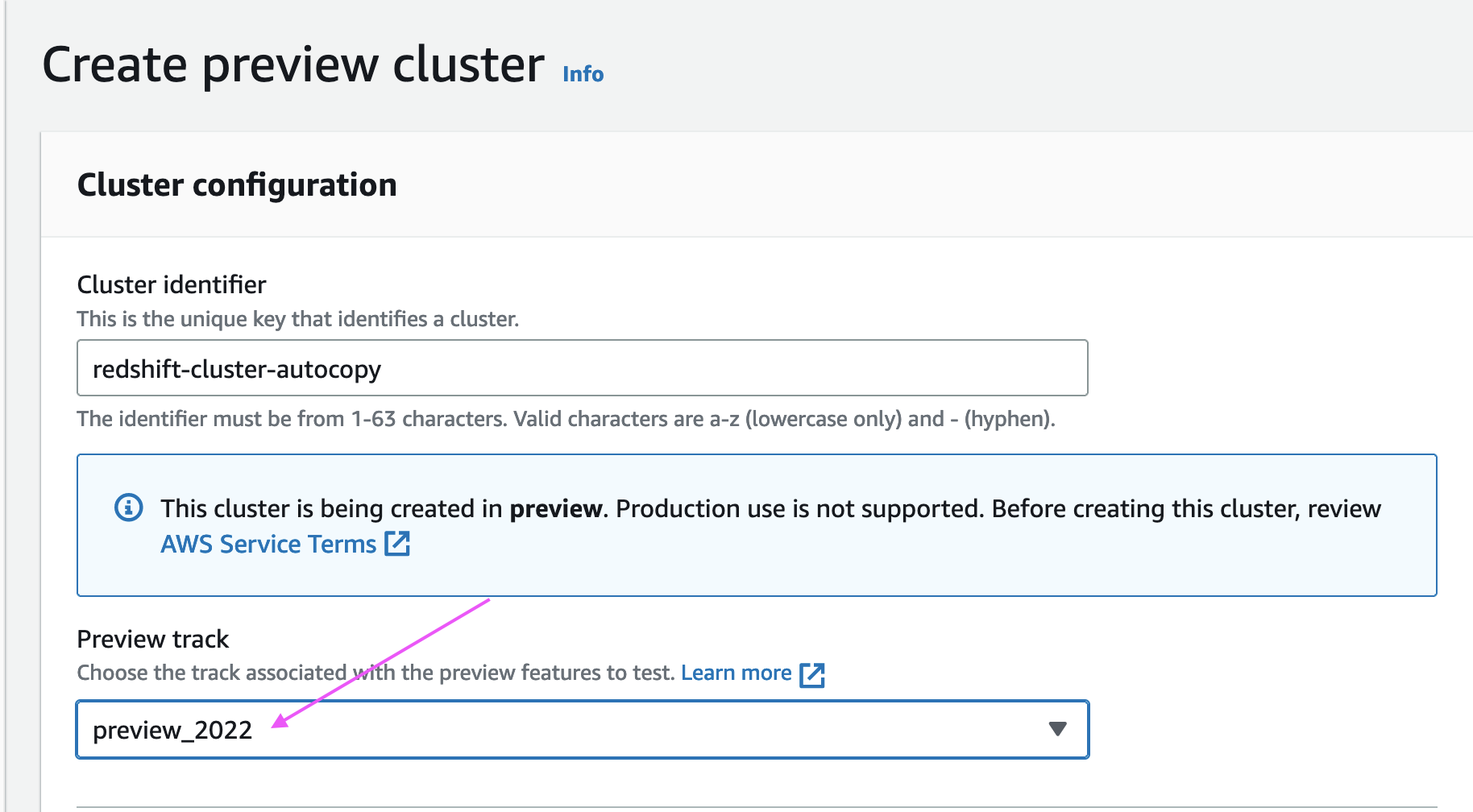This screenshot has height=812, width=1473.
Task: Click the magenta arrow annotation tip
Action: [276, 725]
